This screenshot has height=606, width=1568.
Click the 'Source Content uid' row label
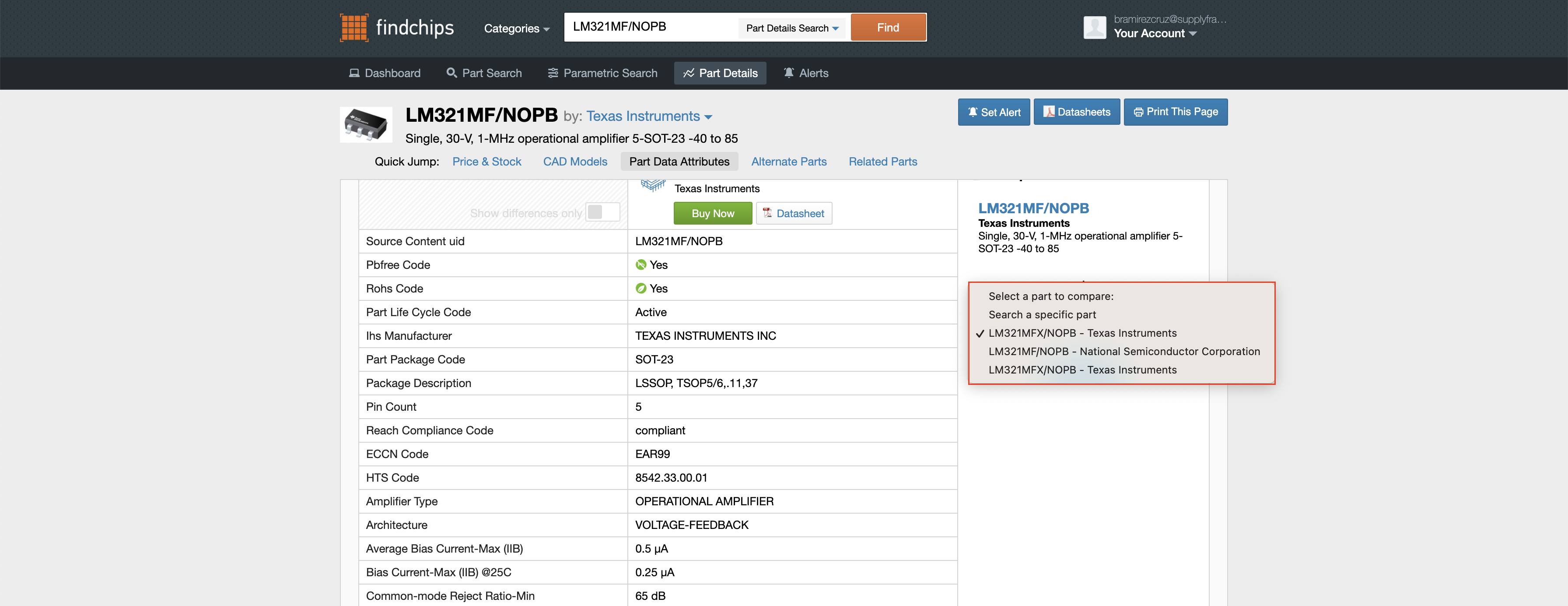[415, 242]
